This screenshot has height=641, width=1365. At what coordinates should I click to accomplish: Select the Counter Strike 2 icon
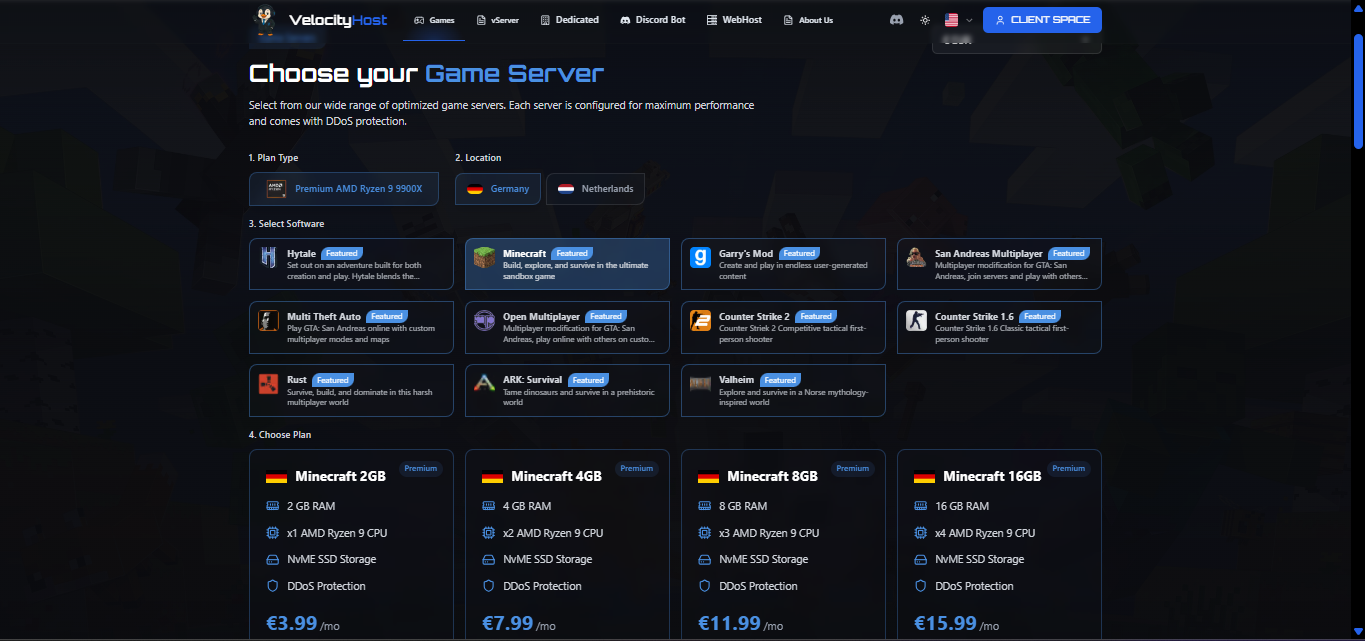(700, 321)
